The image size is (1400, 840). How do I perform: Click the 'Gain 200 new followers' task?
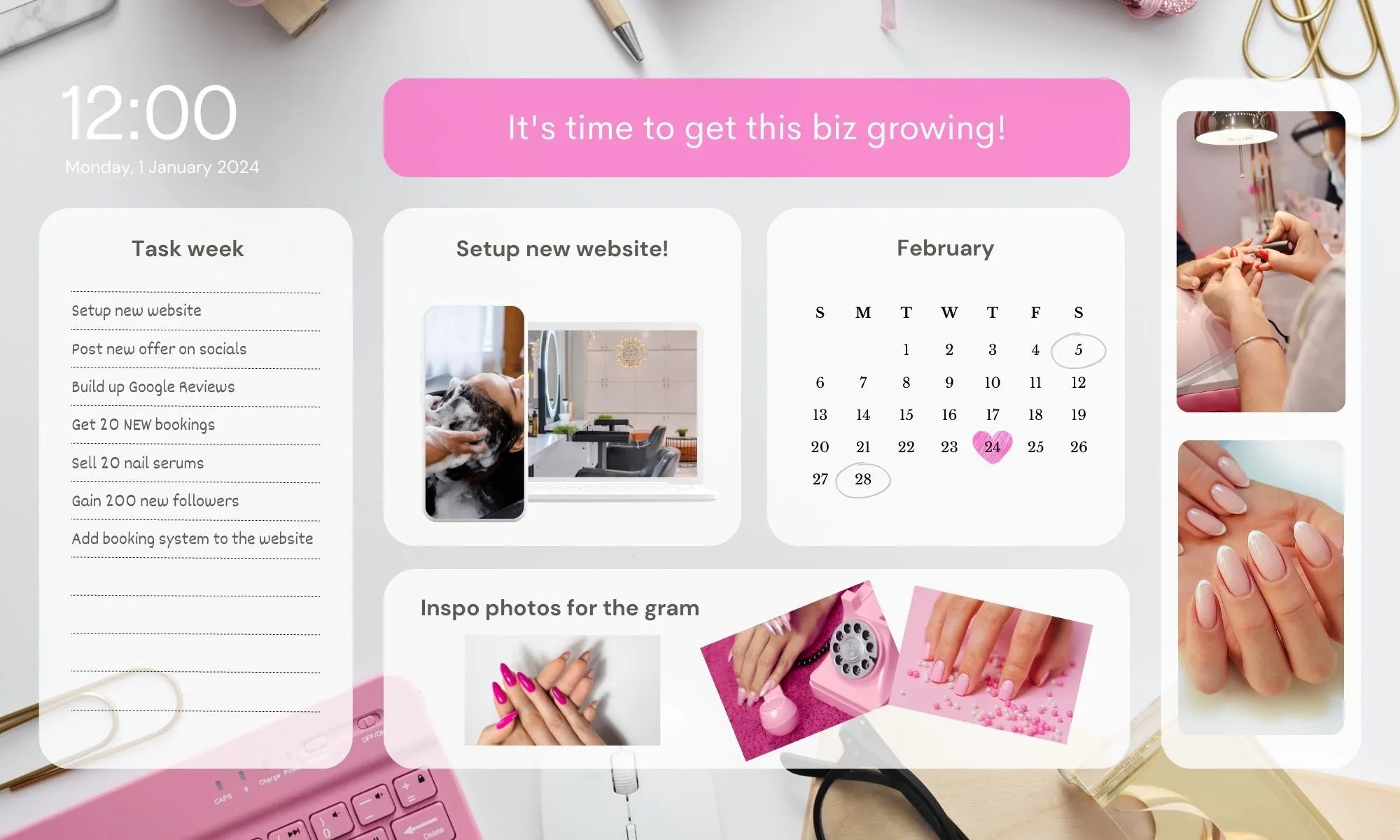pos(155,501)
